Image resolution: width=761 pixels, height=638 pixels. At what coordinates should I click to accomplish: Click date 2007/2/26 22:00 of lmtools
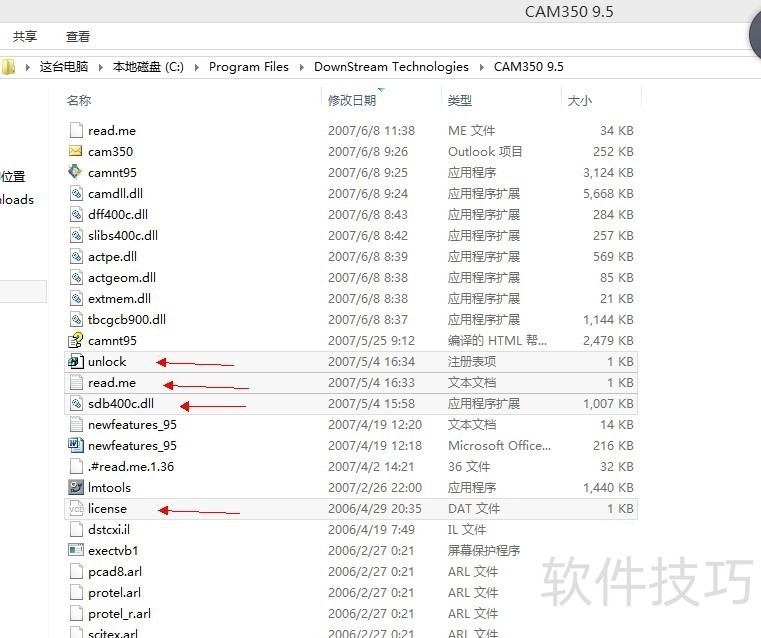point(375,488)
